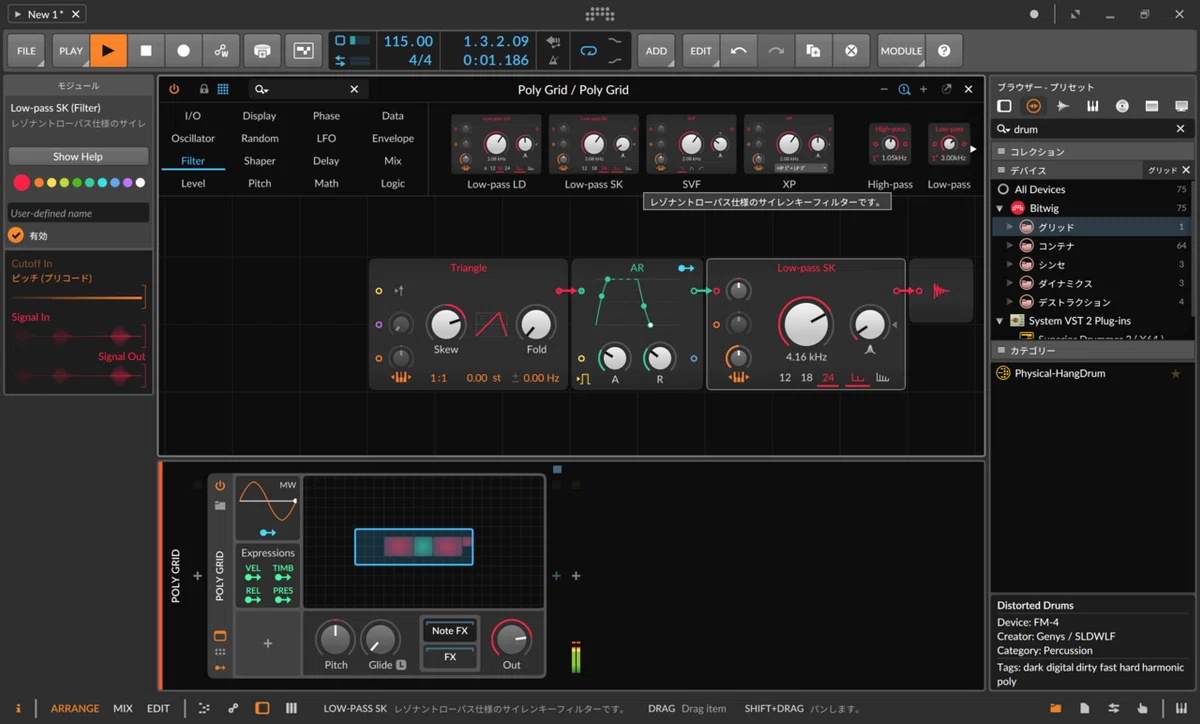
Task: Select the Filter module category
Action: [193, 161]
